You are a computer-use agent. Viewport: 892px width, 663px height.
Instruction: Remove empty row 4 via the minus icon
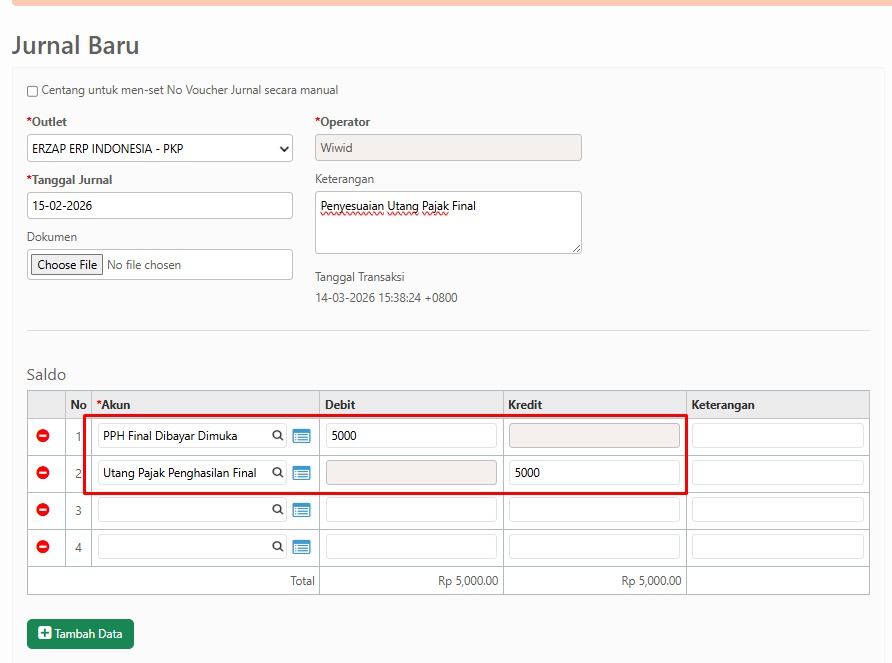[x=43, y=547]
